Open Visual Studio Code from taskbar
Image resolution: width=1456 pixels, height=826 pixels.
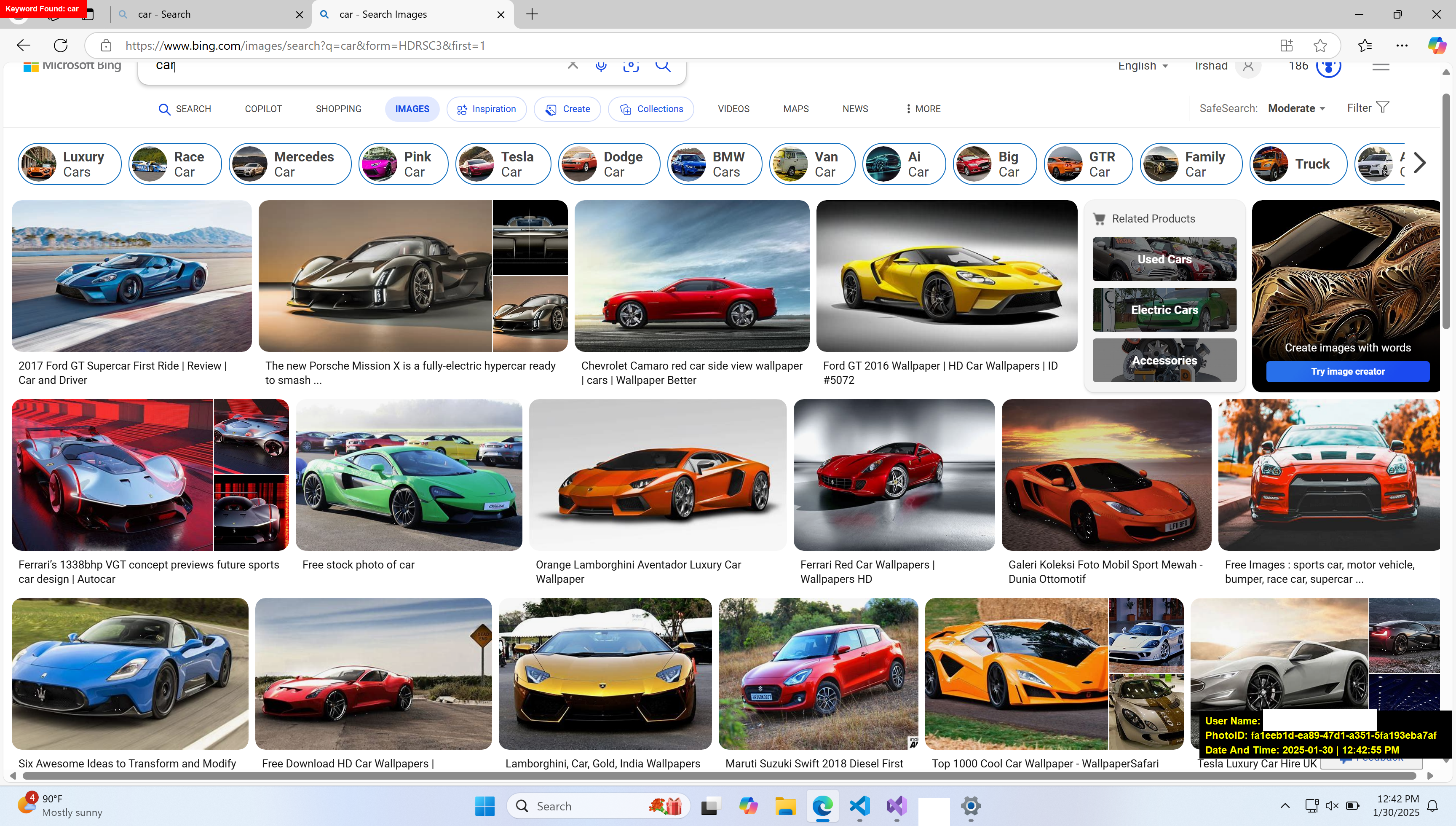tap(859, 806)
